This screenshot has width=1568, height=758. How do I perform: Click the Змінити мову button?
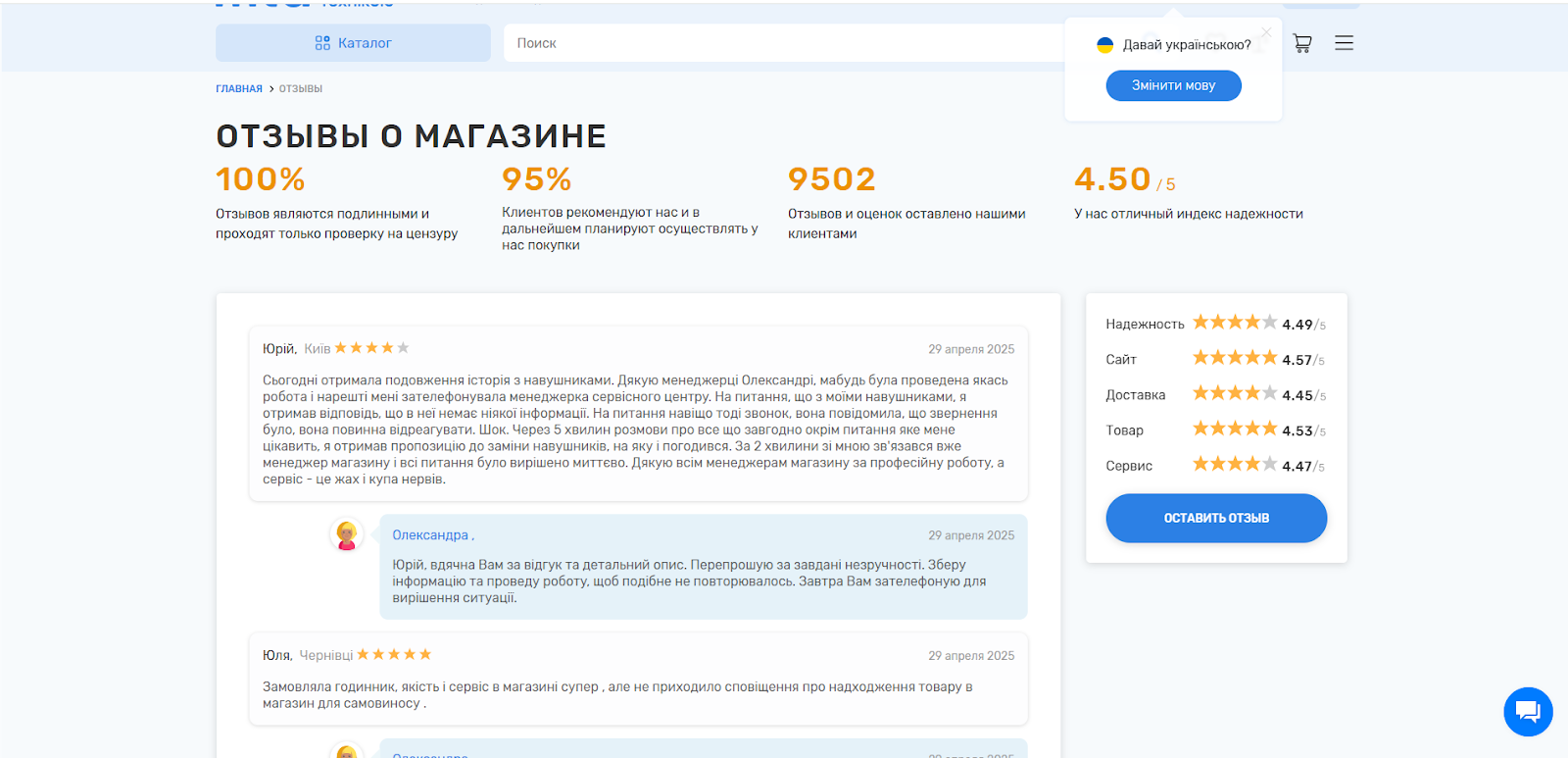coord(1173,85)
